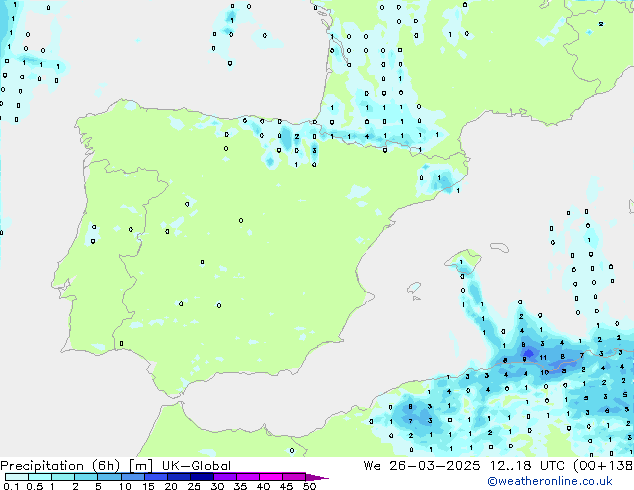The height and width of the screenshot is (490, 634).
Task: Click the "20" legend scale label
Action: coord(171,486)
